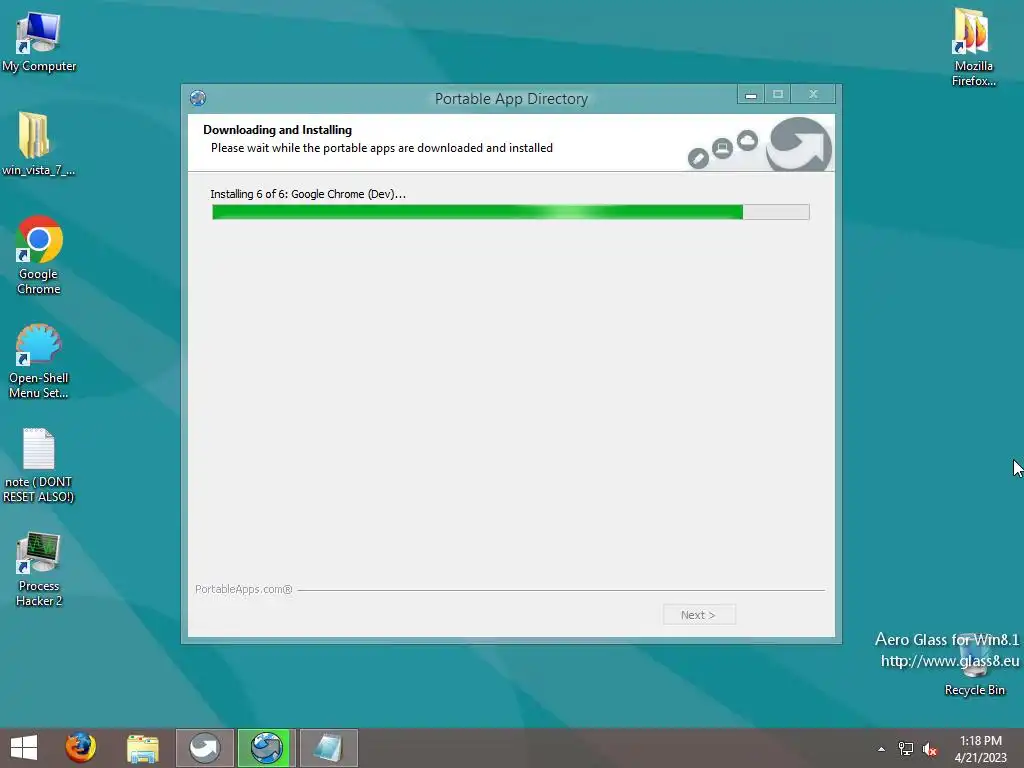Click the Please wait installation message
Image resolution: width=1024 pixels, height=768 pixels.
coord(381,148)
